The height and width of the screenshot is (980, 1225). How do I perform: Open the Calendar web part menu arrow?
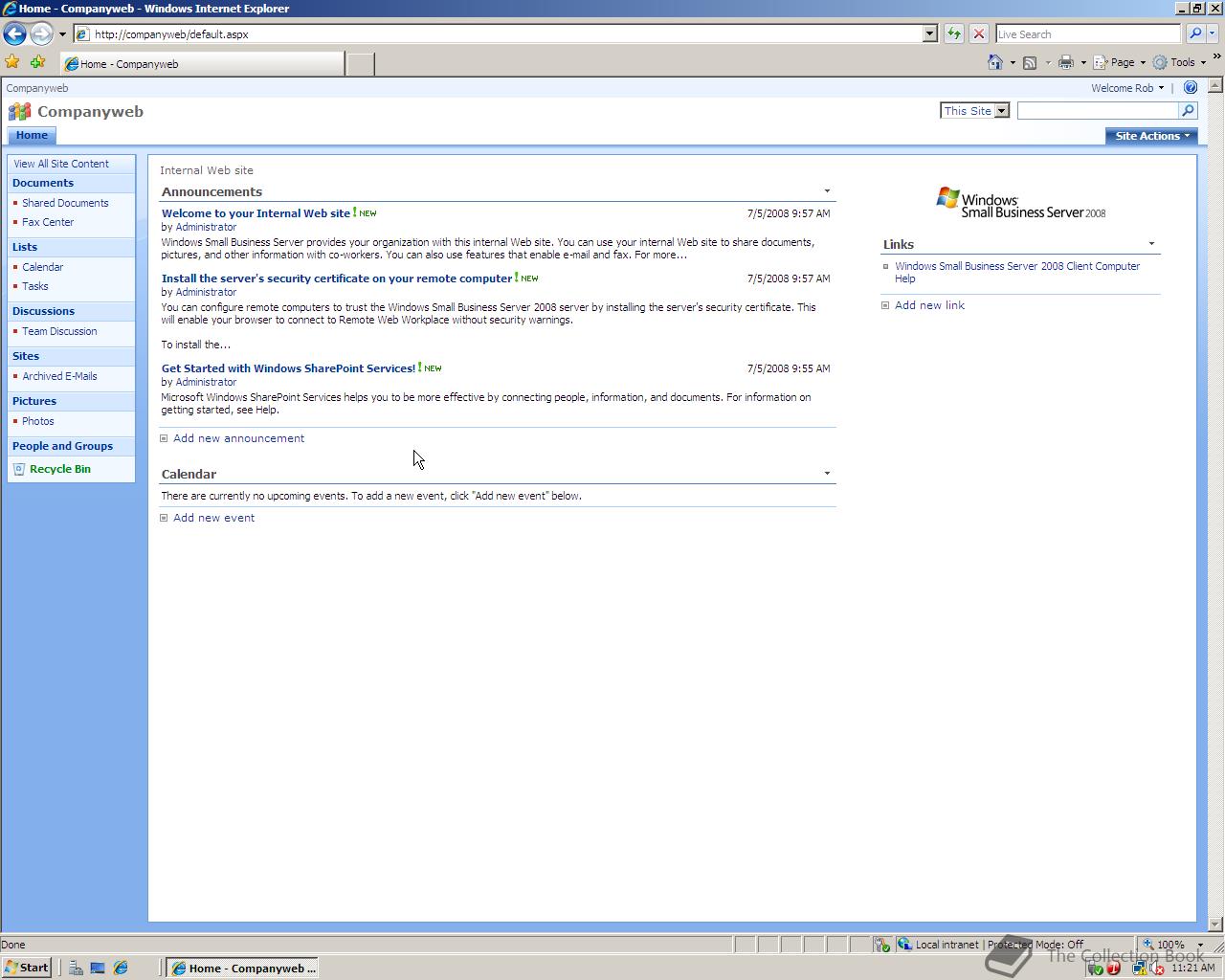pos(827,474)
